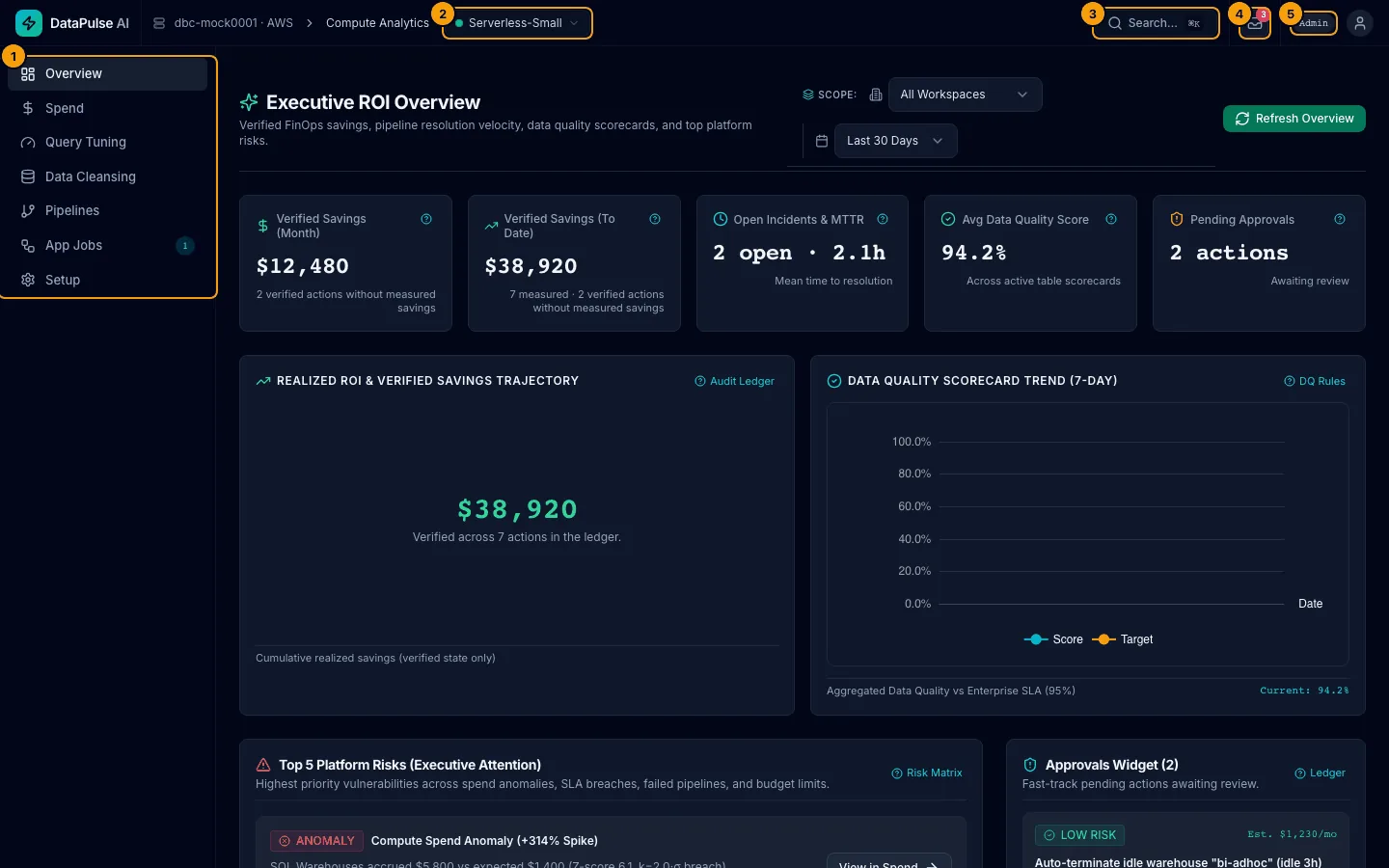
Task: Click the warning triangle icon beside Top 5 Platform Risks
Action: coord(263,765)
